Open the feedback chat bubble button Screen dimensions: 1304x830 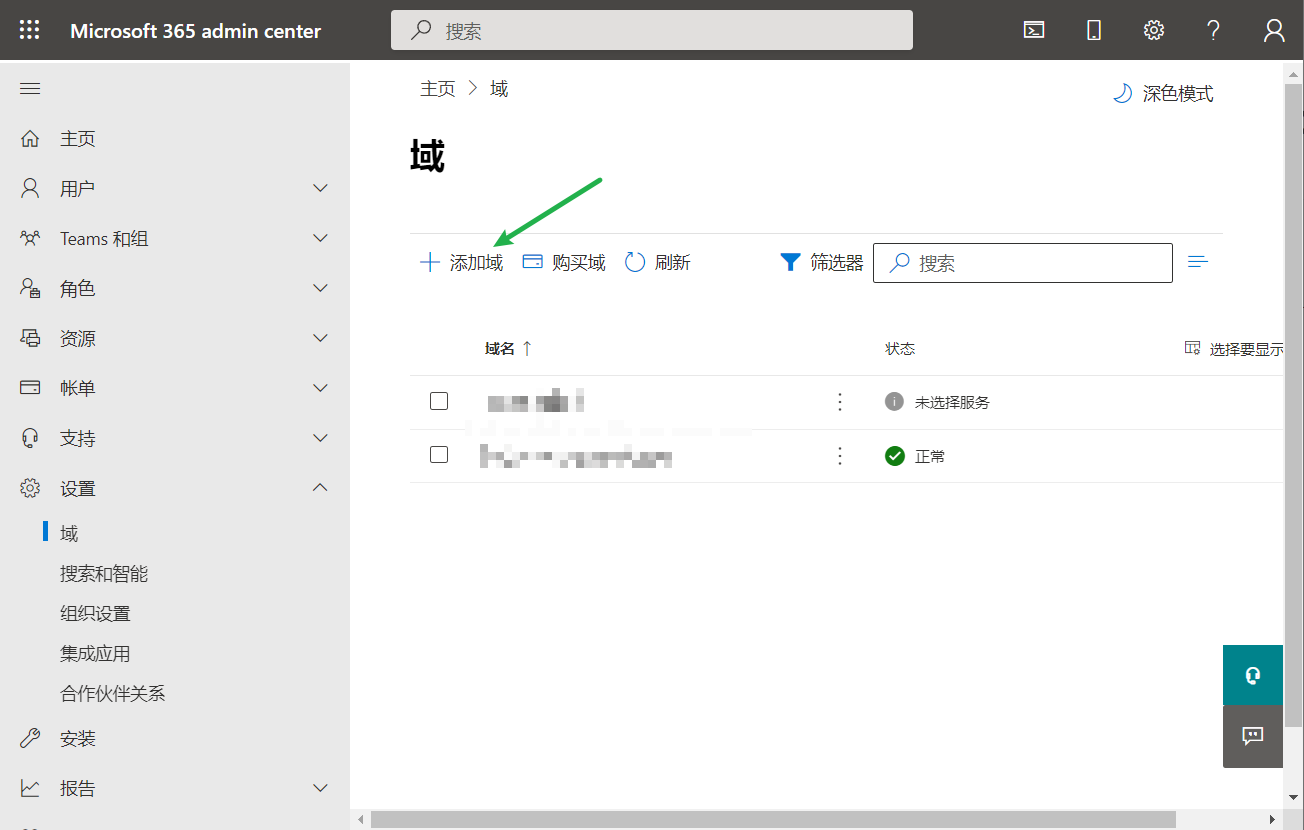pyautogui.click(x=1252, y=736)
